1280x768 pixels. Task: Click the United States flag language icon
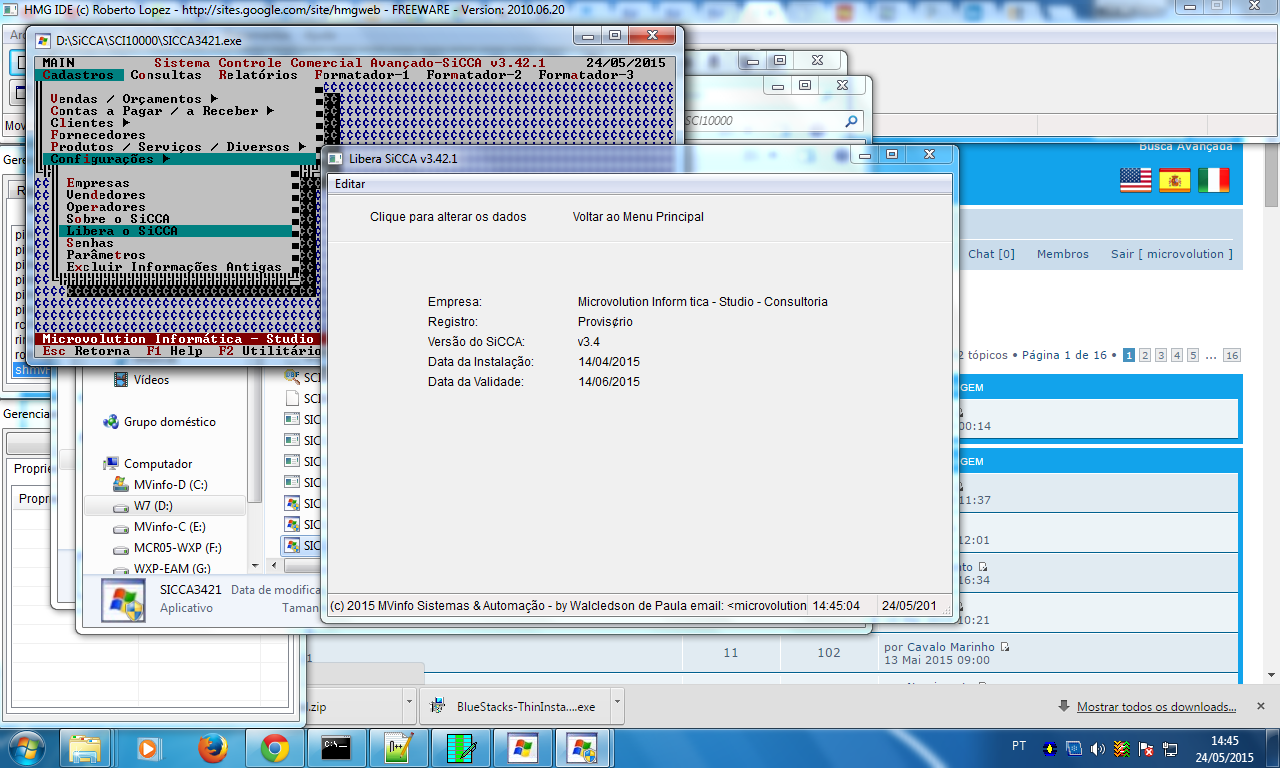click(1135, 180)
